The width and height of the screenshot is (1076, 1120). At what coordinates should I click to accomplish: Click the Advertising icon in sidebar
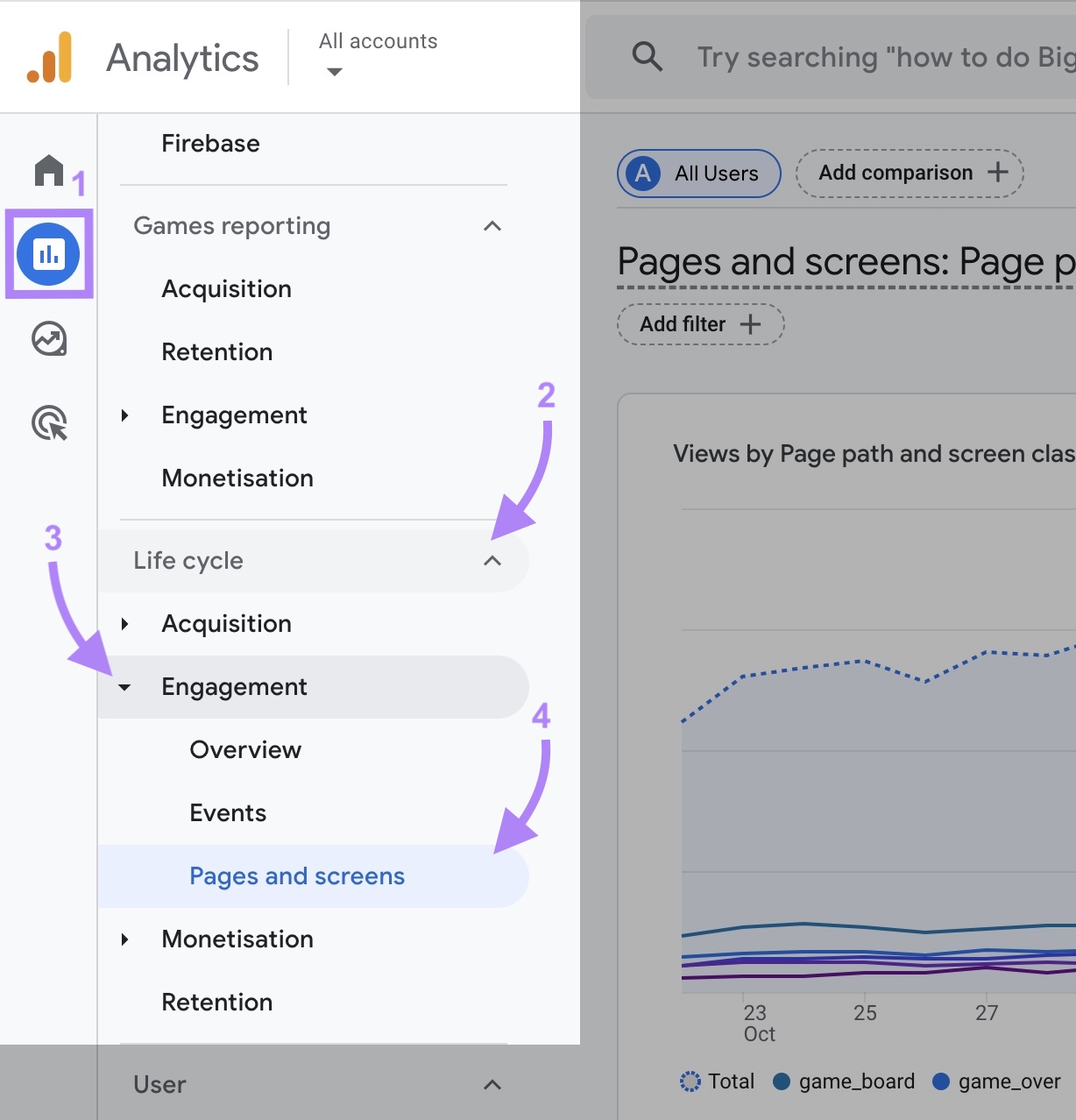click(49, 423)
